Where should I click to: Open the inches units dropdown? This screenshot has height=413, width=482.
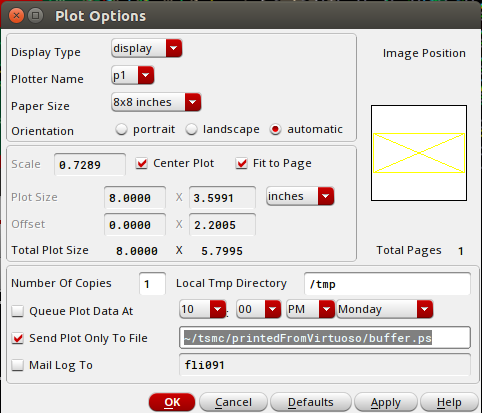(x=300, y=196)
